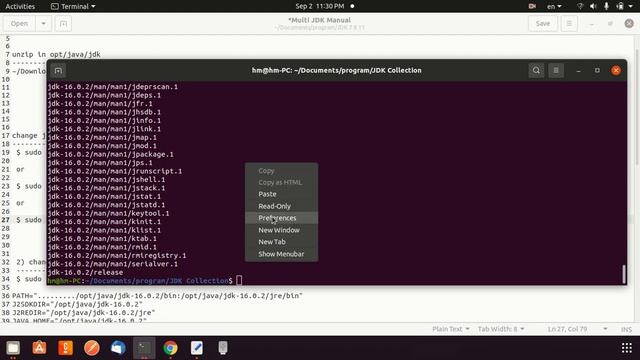Click the volume speaker icon
The height and width of the screenshot is (360, 640).
593,6
